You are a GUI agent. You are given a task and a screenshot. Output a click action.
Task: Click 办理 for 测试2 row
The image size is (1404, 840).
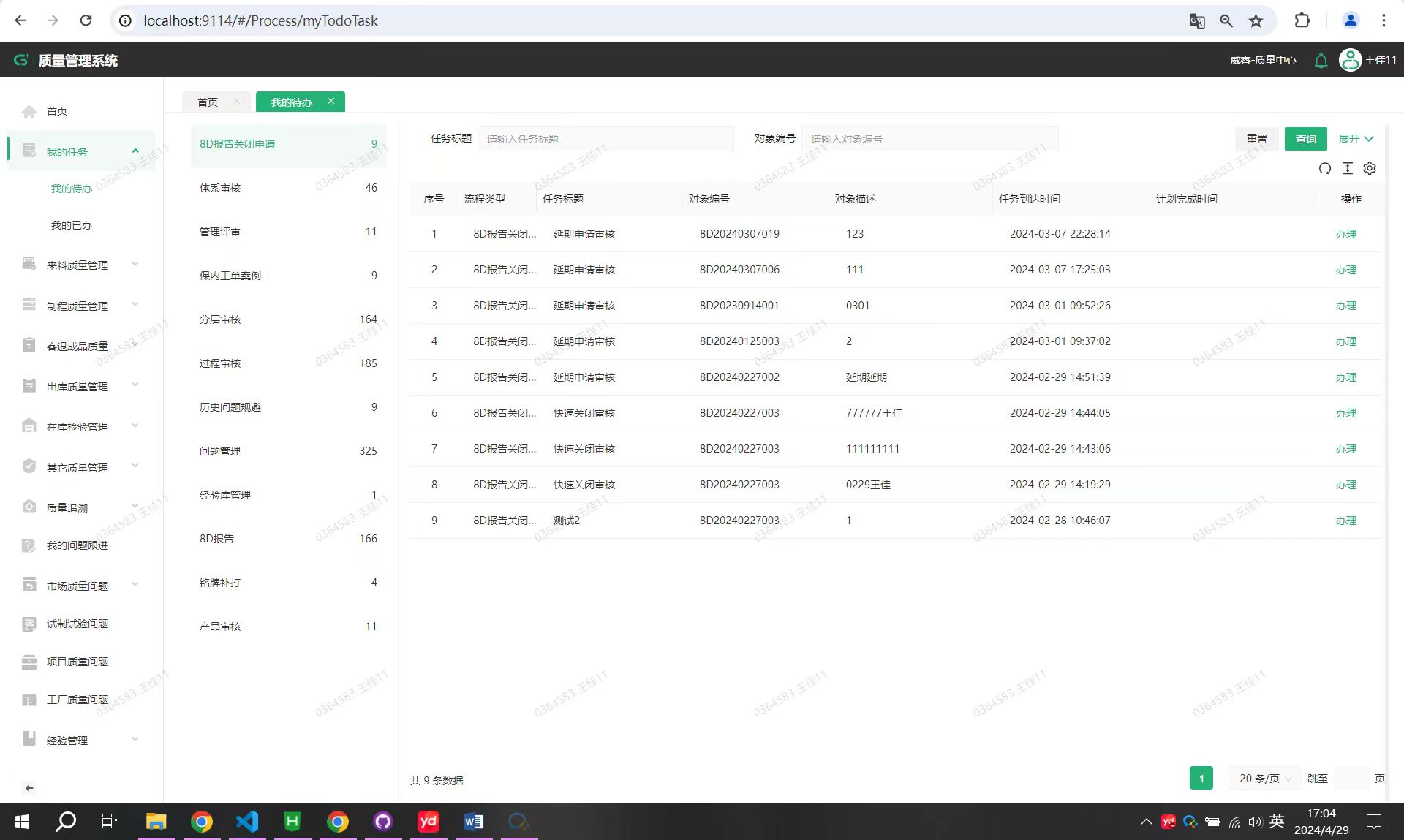pos(1345,521)
